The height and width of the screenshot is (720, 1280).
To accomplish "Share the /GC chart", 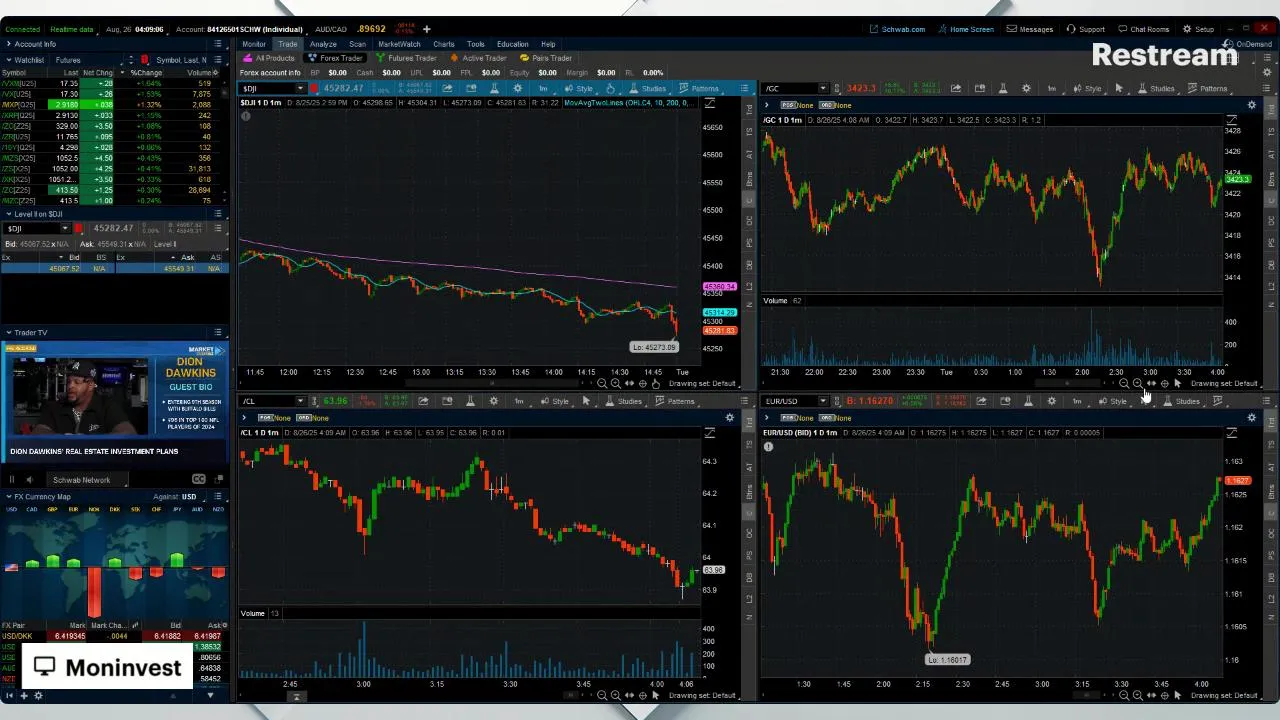I will click(x=956, y=88).
